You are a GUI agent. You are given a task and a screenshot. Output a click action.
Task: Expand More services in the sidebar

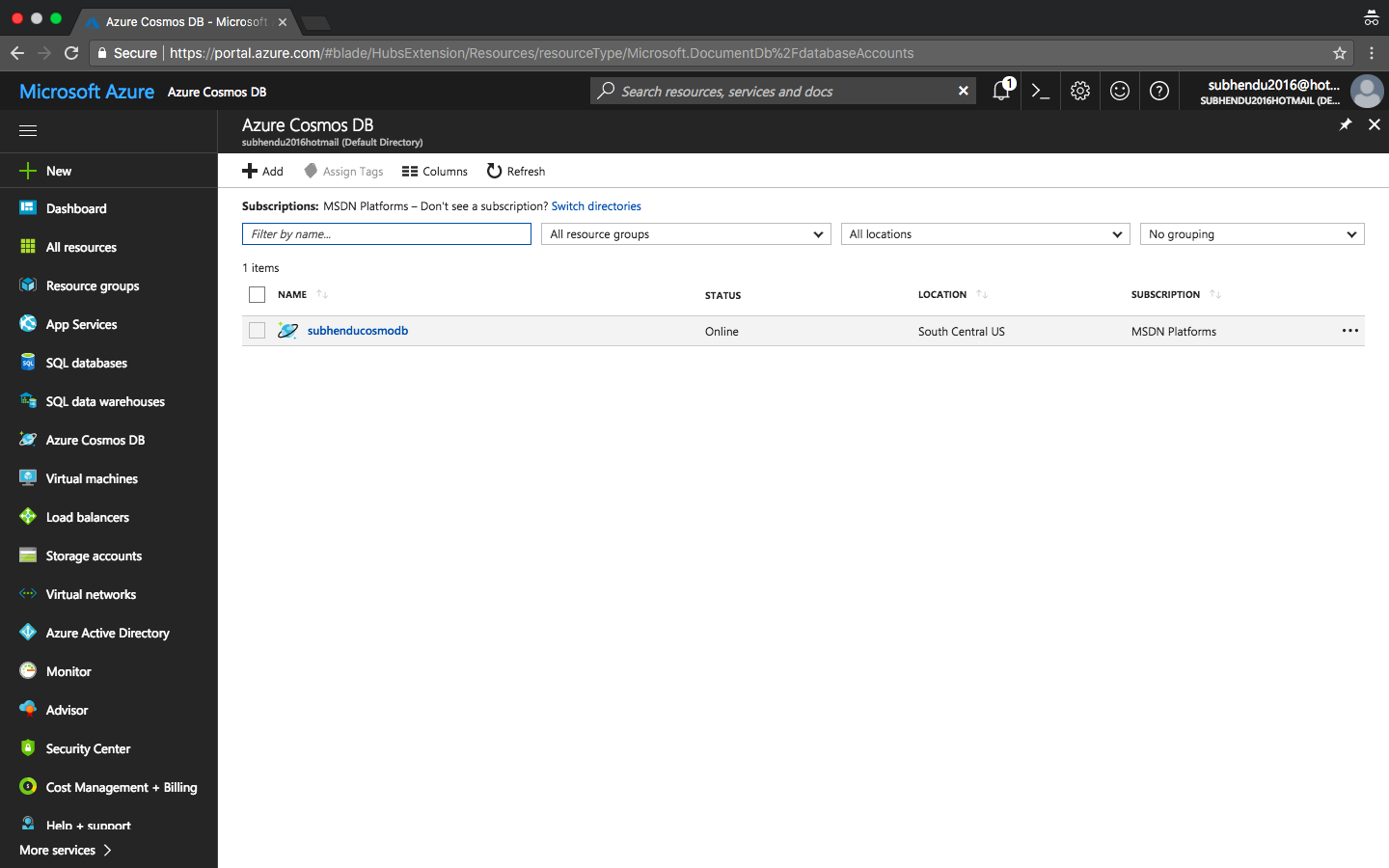(x=66, y=850)
